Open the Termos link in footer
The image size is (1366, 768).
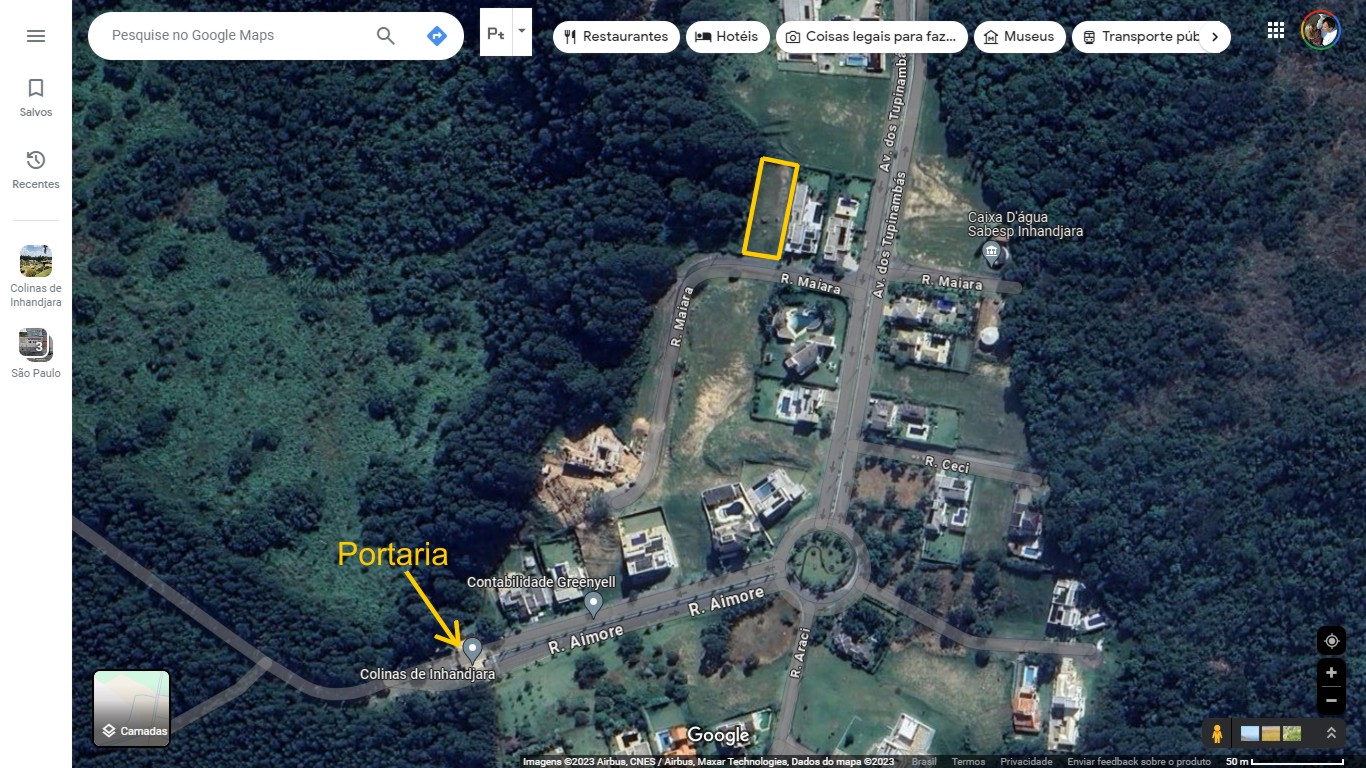[968, 762]
